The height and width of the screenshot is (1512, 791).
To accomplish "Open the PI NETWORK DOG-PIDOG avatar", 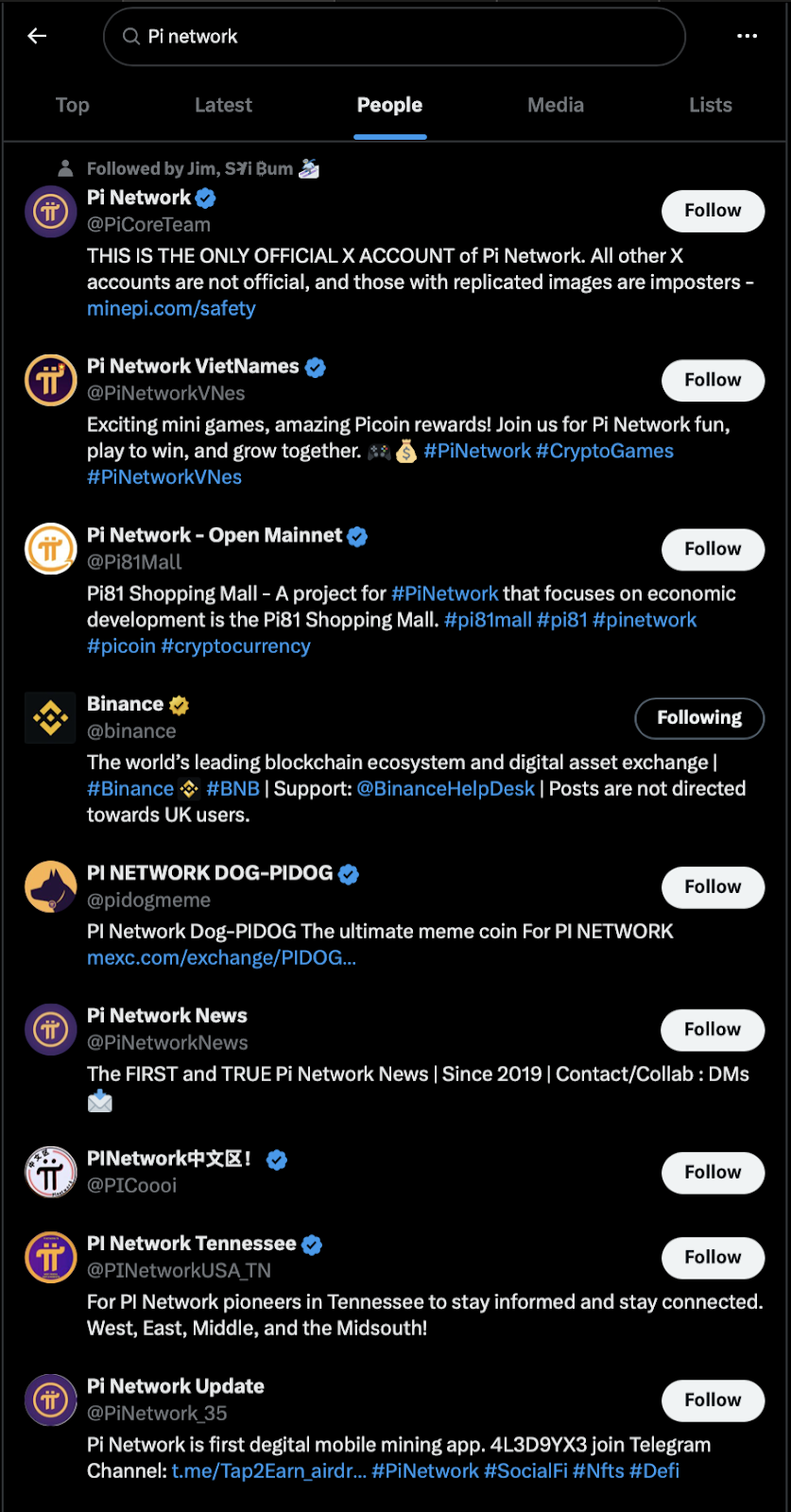I will pyautogui.click(x=50, y=886).
